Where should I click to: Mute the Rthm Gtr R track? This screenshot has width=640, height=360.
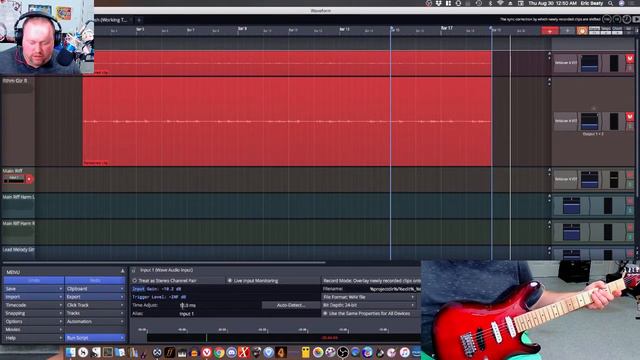(630, 117)
